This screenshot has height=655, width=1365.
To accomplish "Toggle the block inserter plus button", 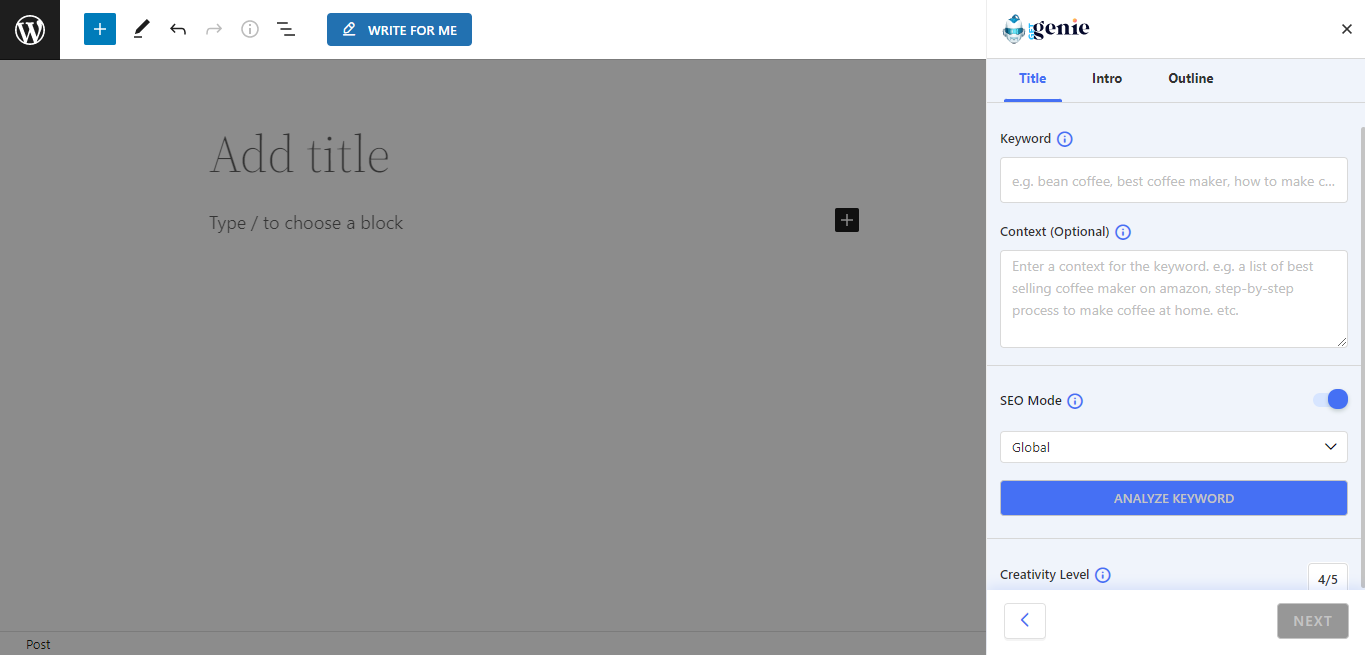I will point(100,29).
